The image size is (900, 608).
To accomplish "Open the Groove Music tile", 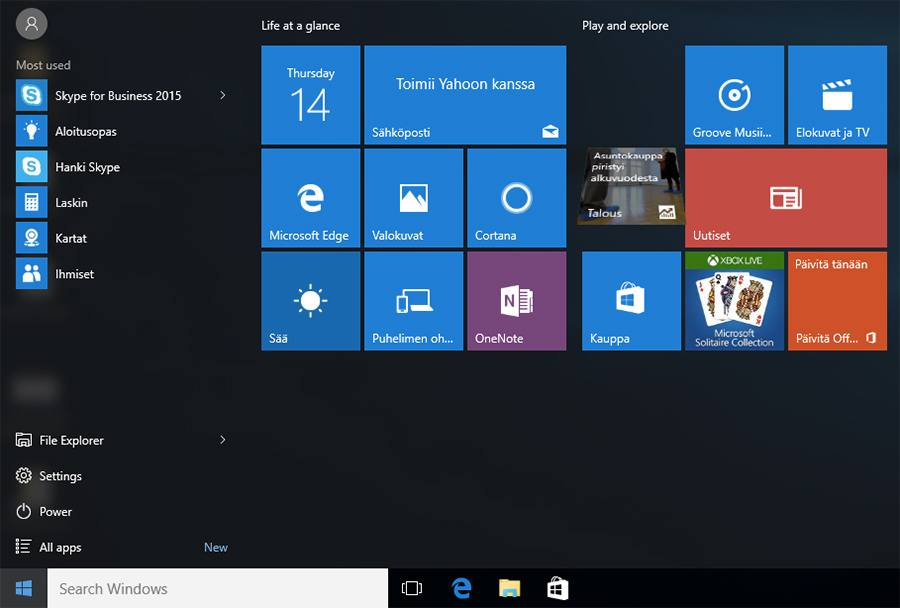I will (734, 95).
